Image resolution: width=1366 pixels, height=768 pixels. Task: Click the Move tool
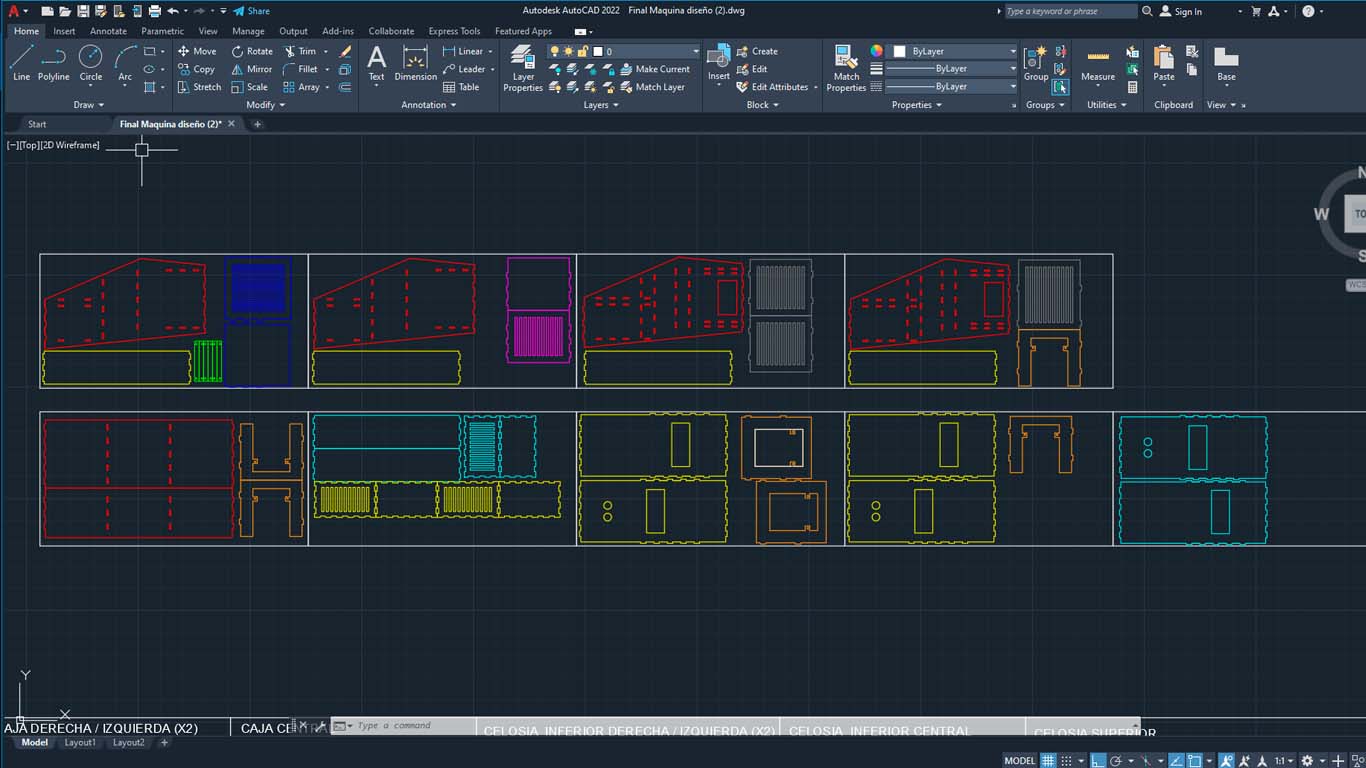(197, 51)
